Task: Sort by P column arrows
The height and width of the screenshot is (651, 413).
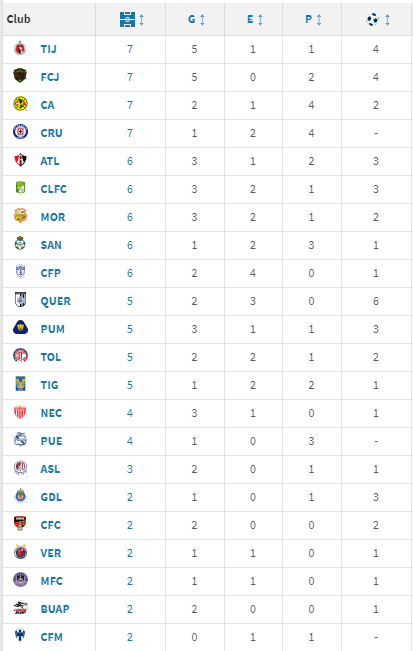Action: pyautogui.click(x=319, y=20)
